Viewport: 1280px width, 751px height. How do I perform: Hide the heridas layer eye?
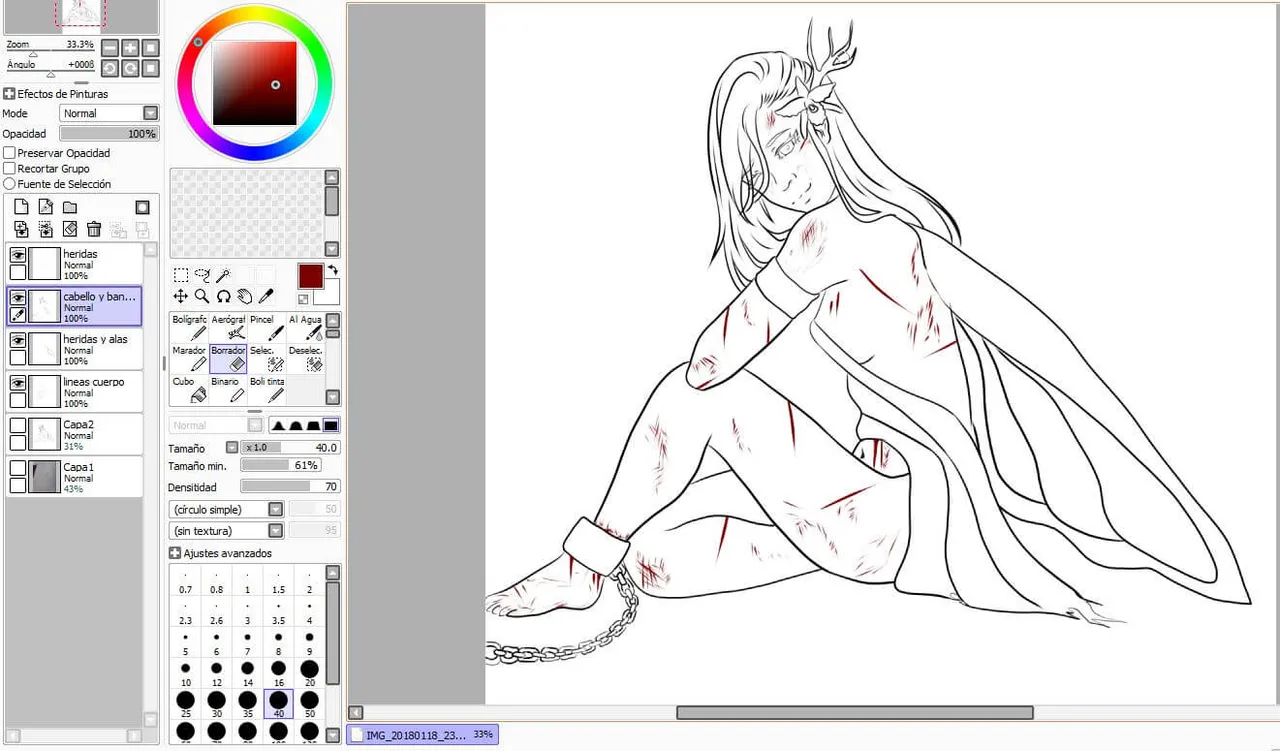[x=18, y=256]
